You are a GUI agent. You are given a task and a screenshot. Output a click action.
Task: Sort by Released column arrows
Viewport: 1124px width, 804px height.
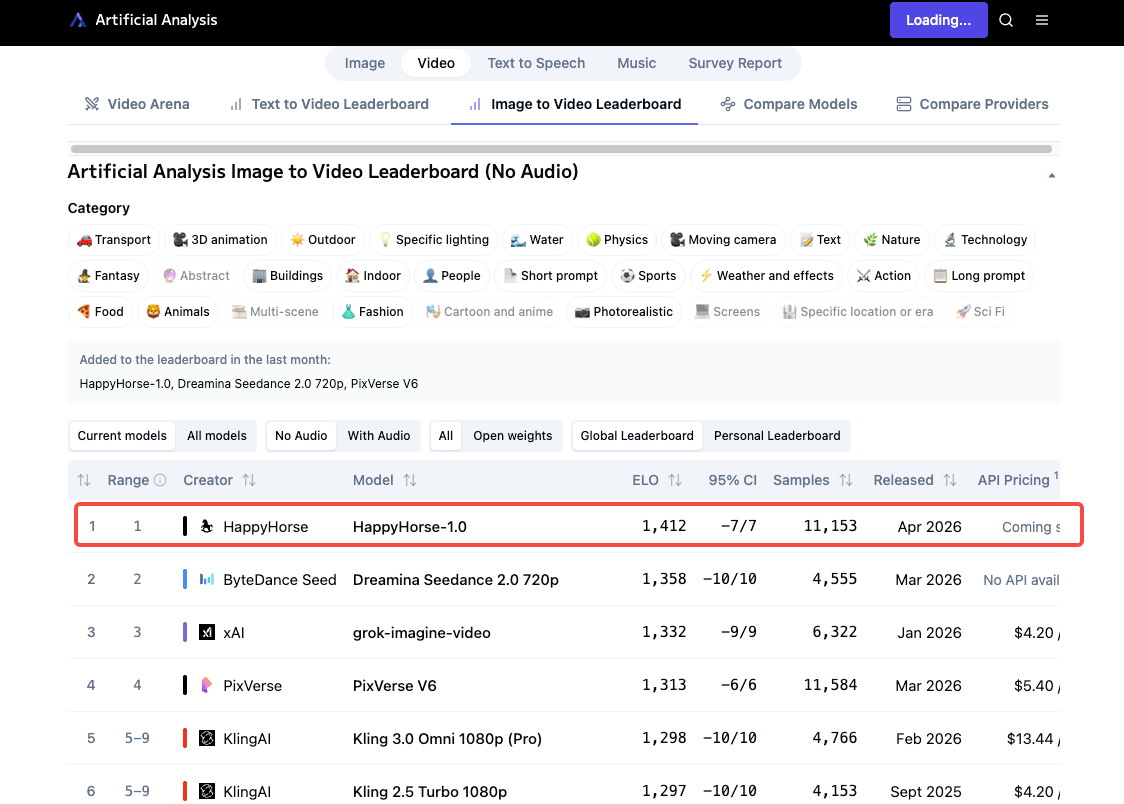pyautogui.click(x=950, y=480)
